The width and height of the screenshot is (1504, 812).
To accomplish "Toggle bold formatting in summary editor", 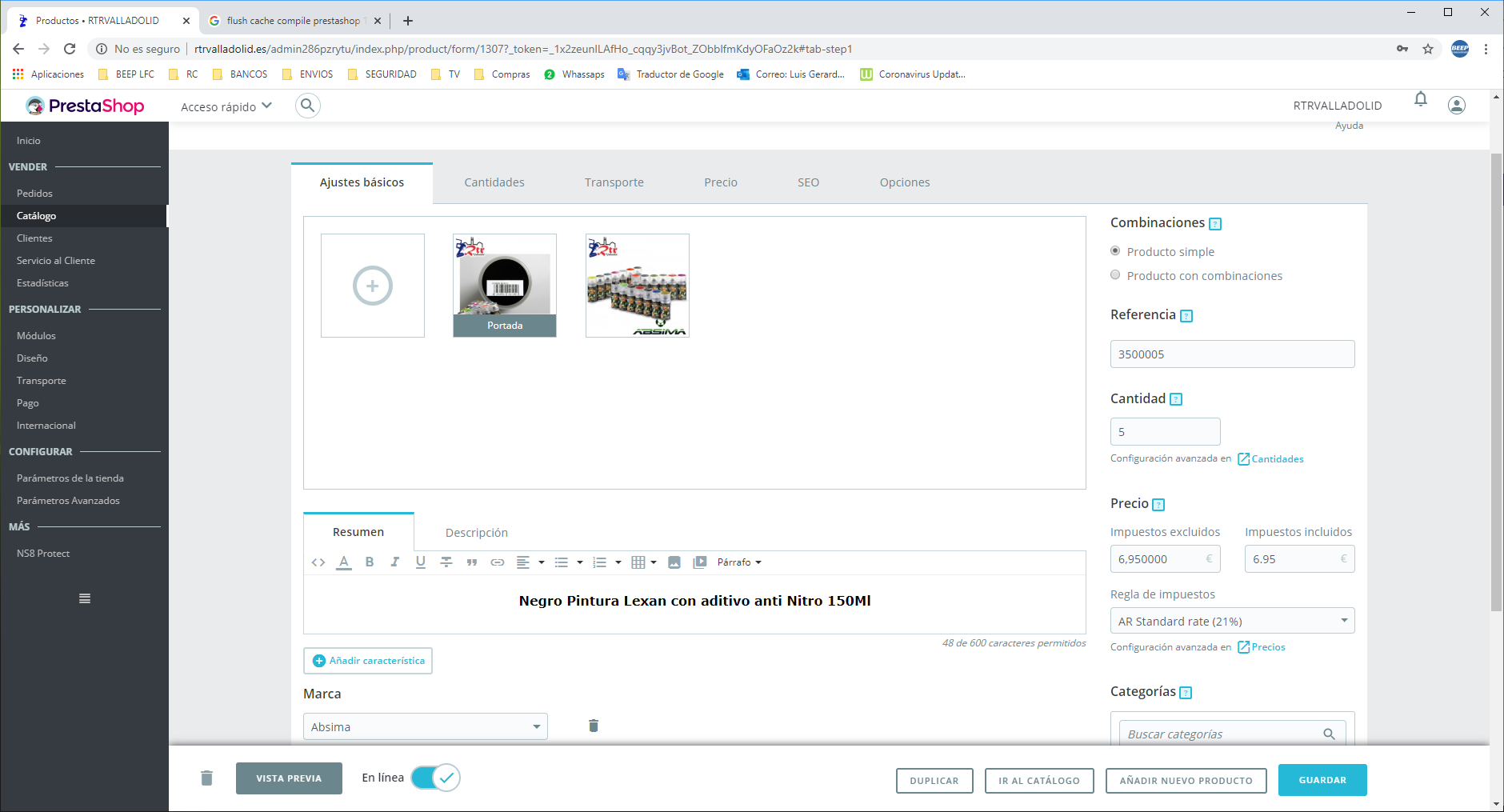I will 370,562.
